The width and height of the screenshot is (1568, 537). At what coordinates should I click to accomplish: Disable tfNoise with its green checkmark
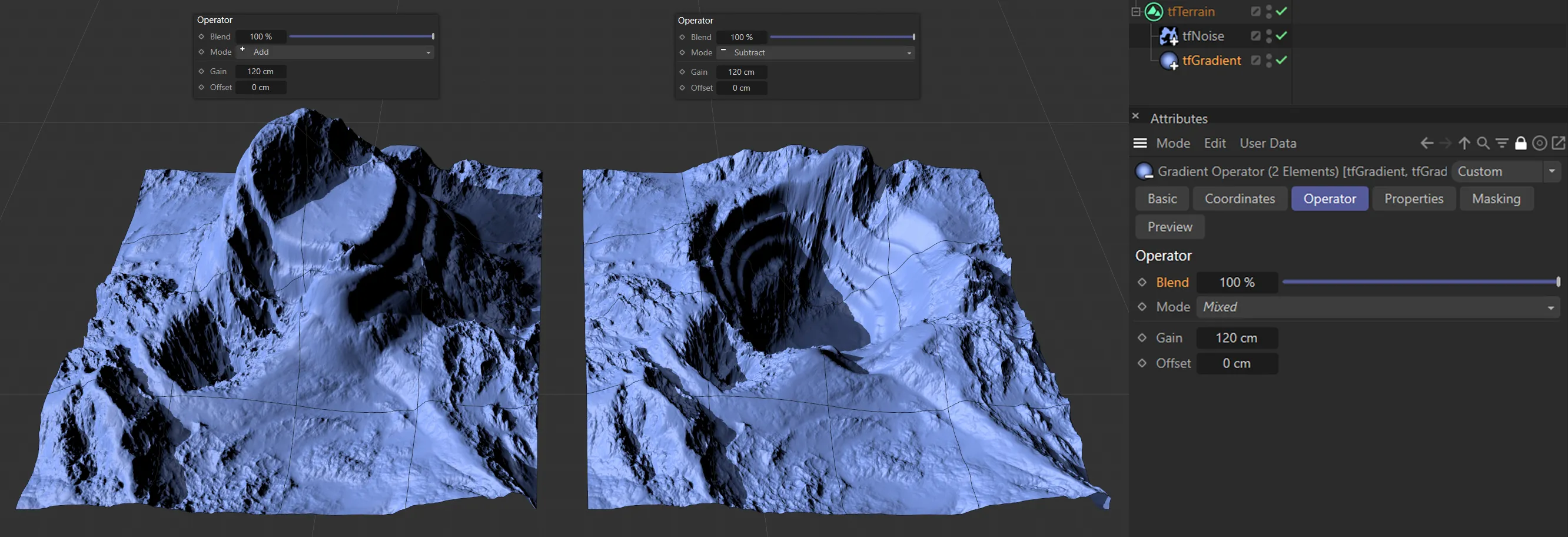(1281, 36)
